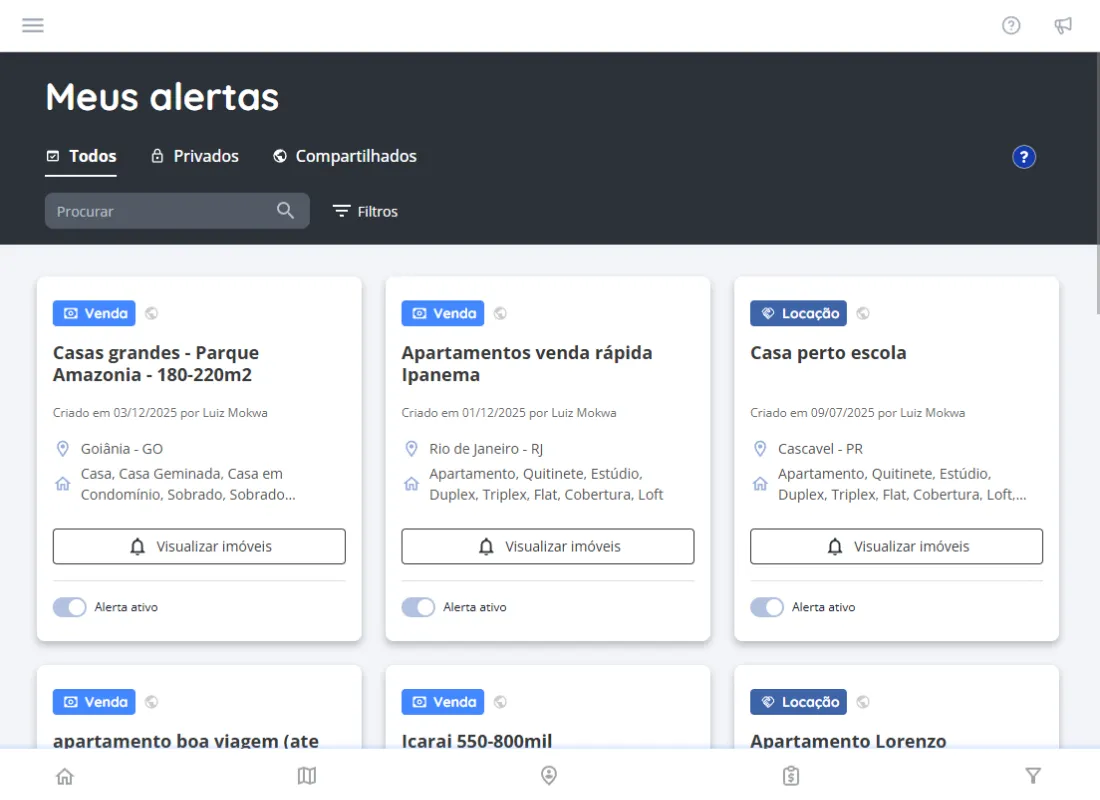Switch to Privados tab

tap(195, 156)
